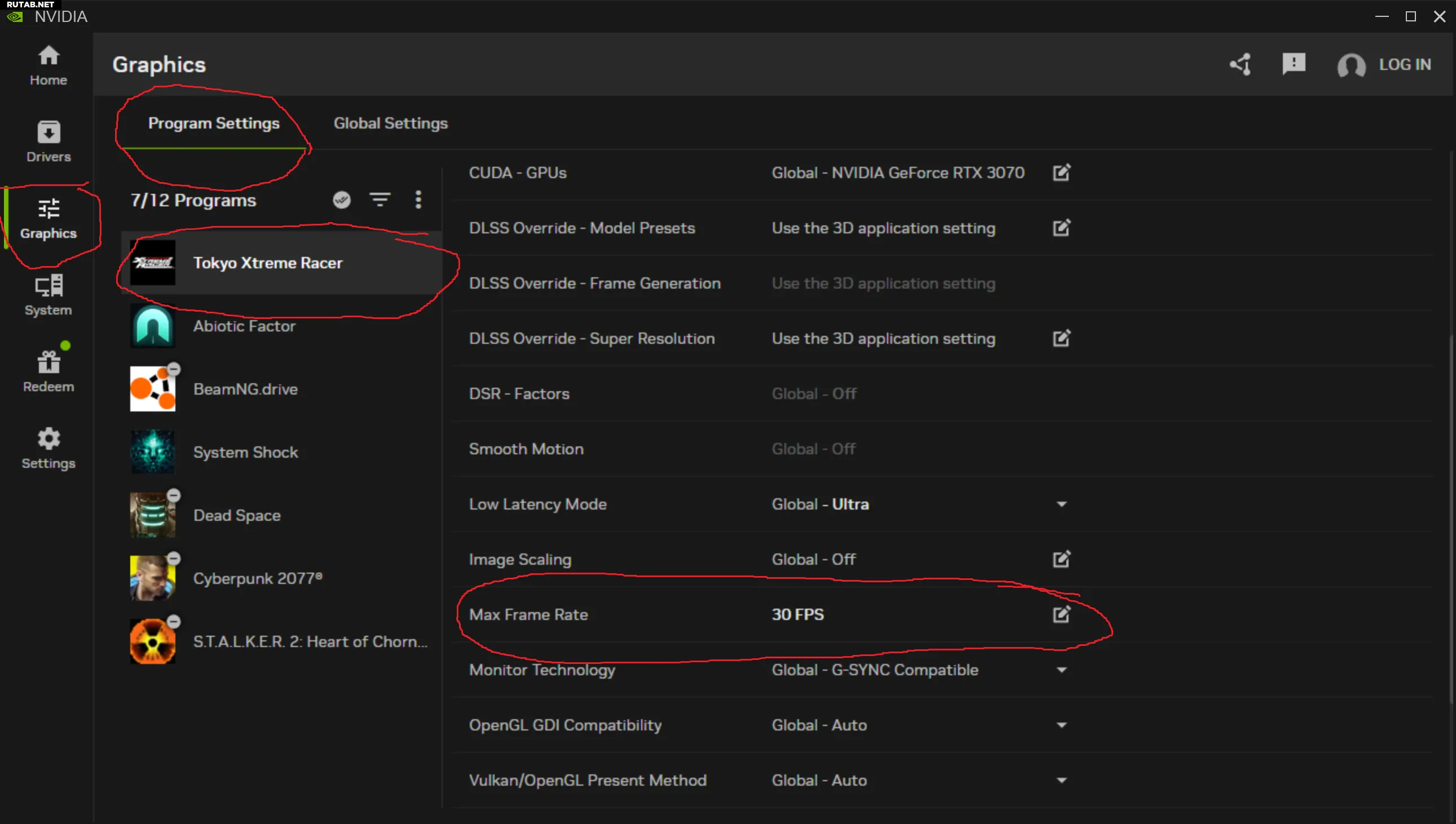This screenshot has height=824, width=1456.
Task: Click the 30 FPS value
Action: [797, 614]
